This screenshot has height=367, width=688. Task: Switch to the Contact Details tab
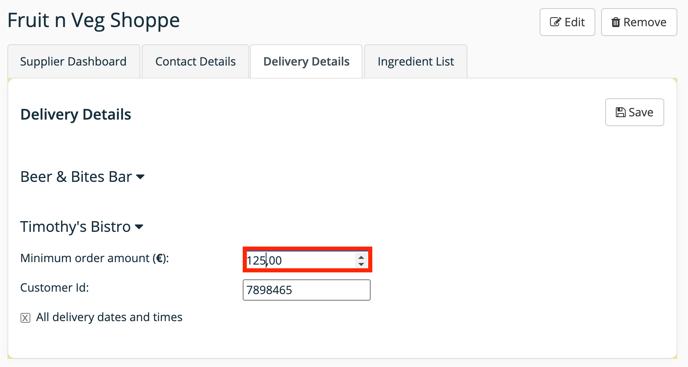tap(195, 61)
